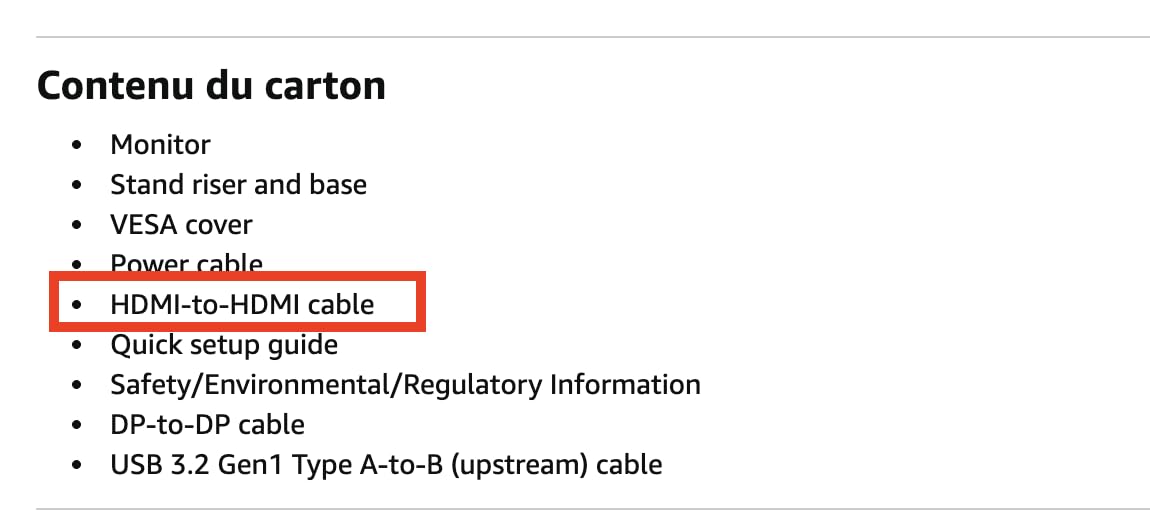
Task: Click the "Power cable" list item
Action: point(186,263)
